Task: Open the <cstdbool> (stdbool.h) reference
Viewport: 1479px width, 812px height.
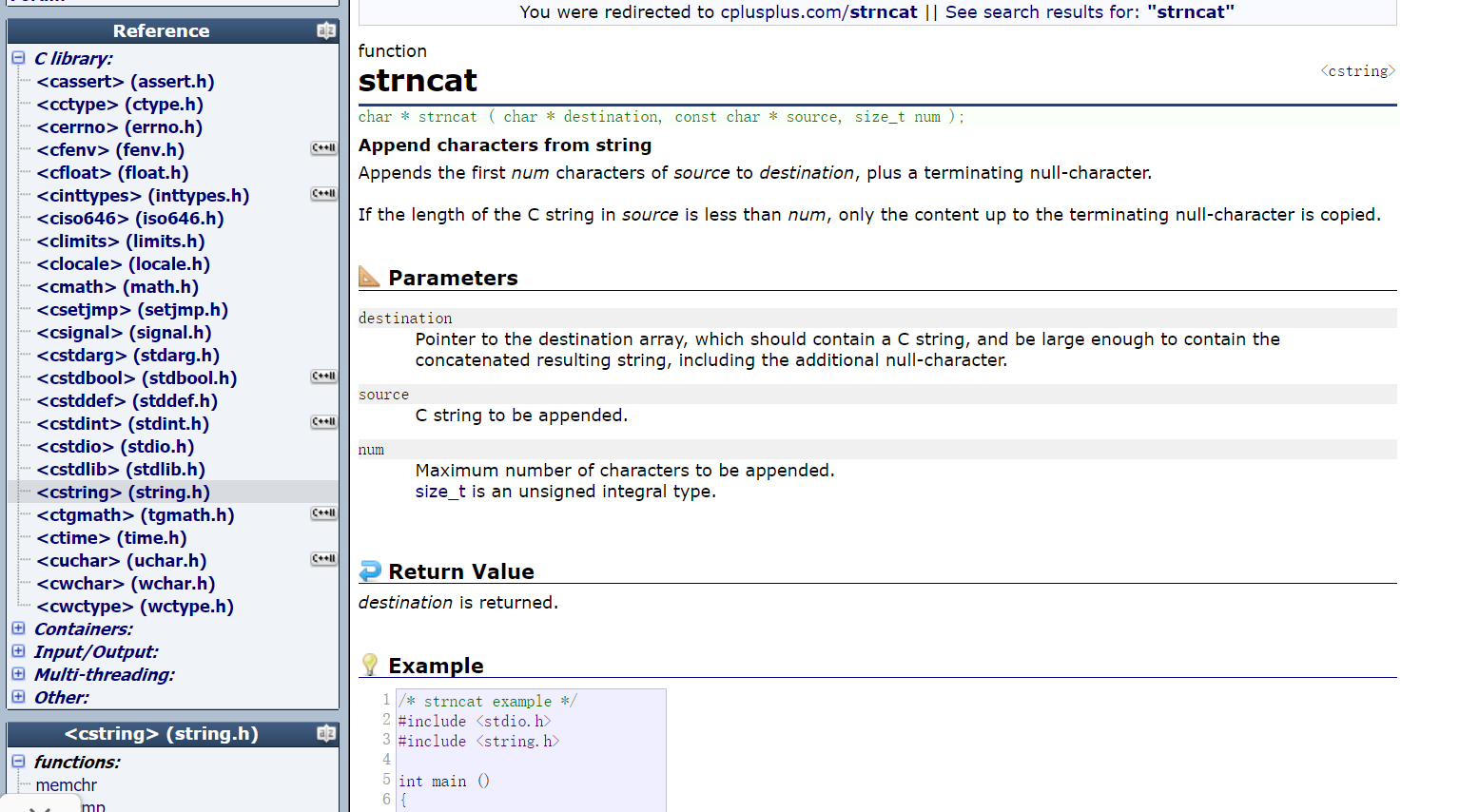Action: 137,378
